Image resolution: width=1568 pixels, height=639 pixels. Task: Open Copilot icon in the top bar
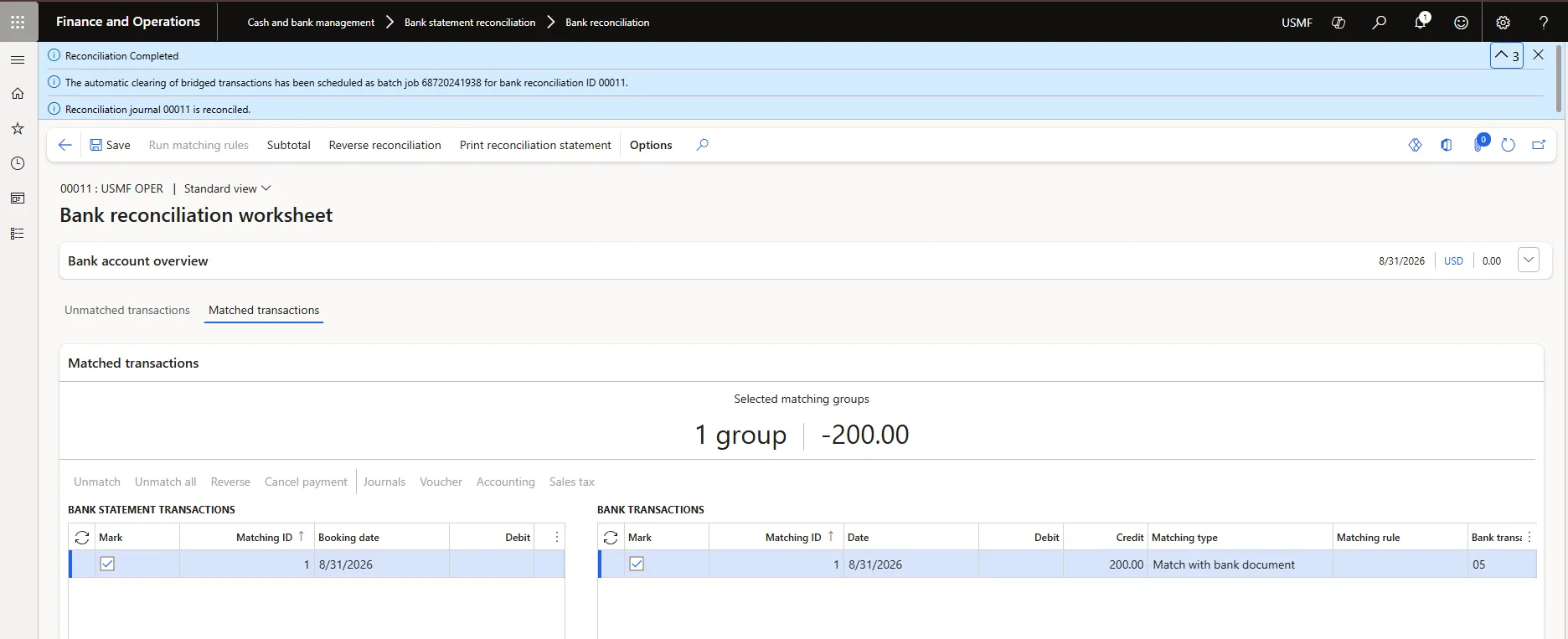[x=1338, y=23]
